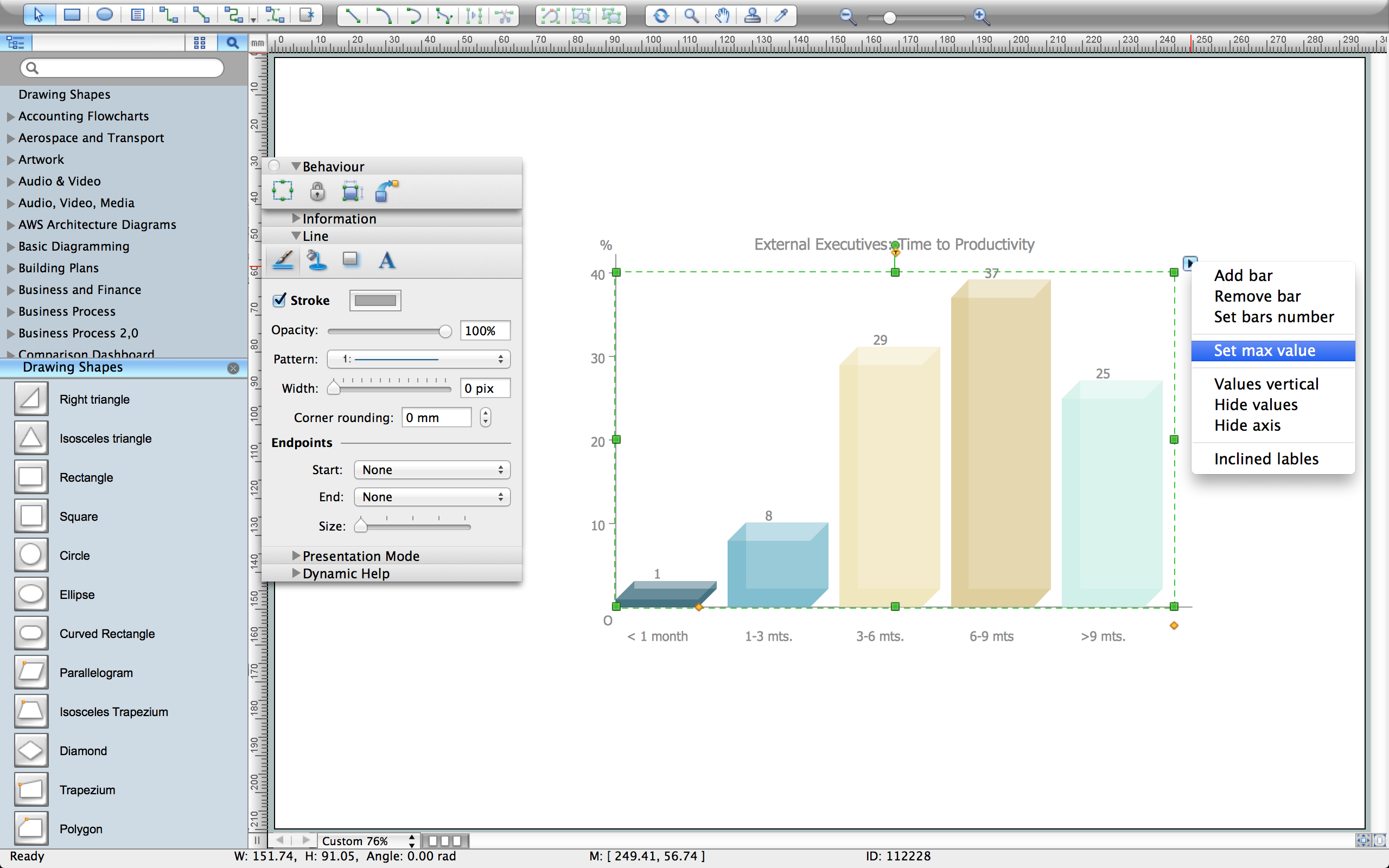Click Inclined lables context menu option
Viewport: 1389px width, 868px height.
click(1266, 458)
